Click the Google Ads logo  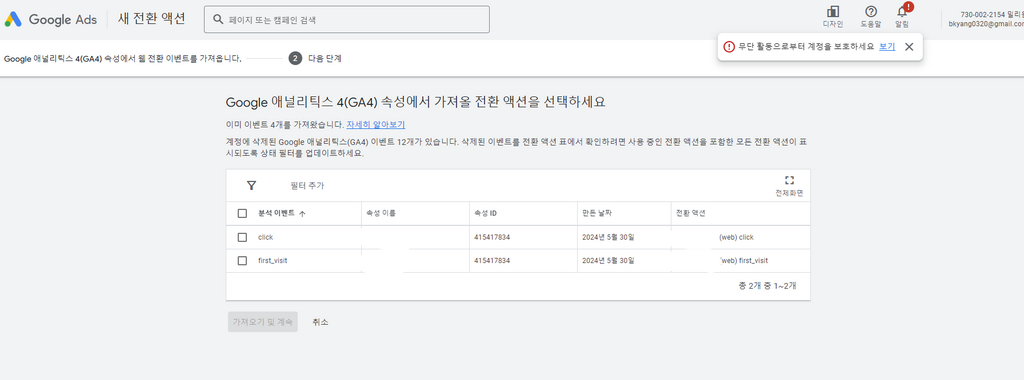[50, 20]
